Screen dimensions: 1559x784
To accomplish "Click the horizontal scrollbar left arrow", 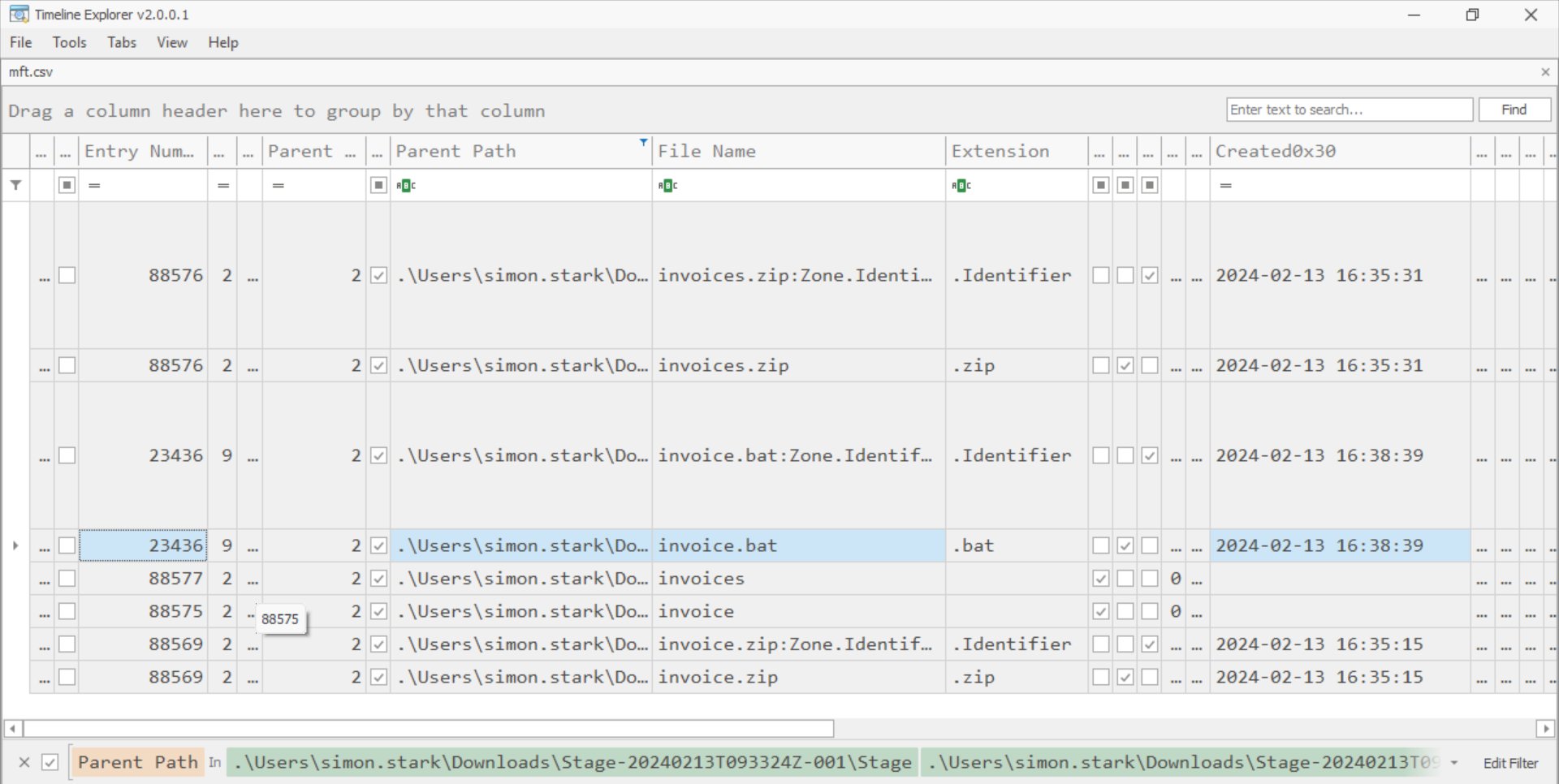I will (x=13, y=729).
